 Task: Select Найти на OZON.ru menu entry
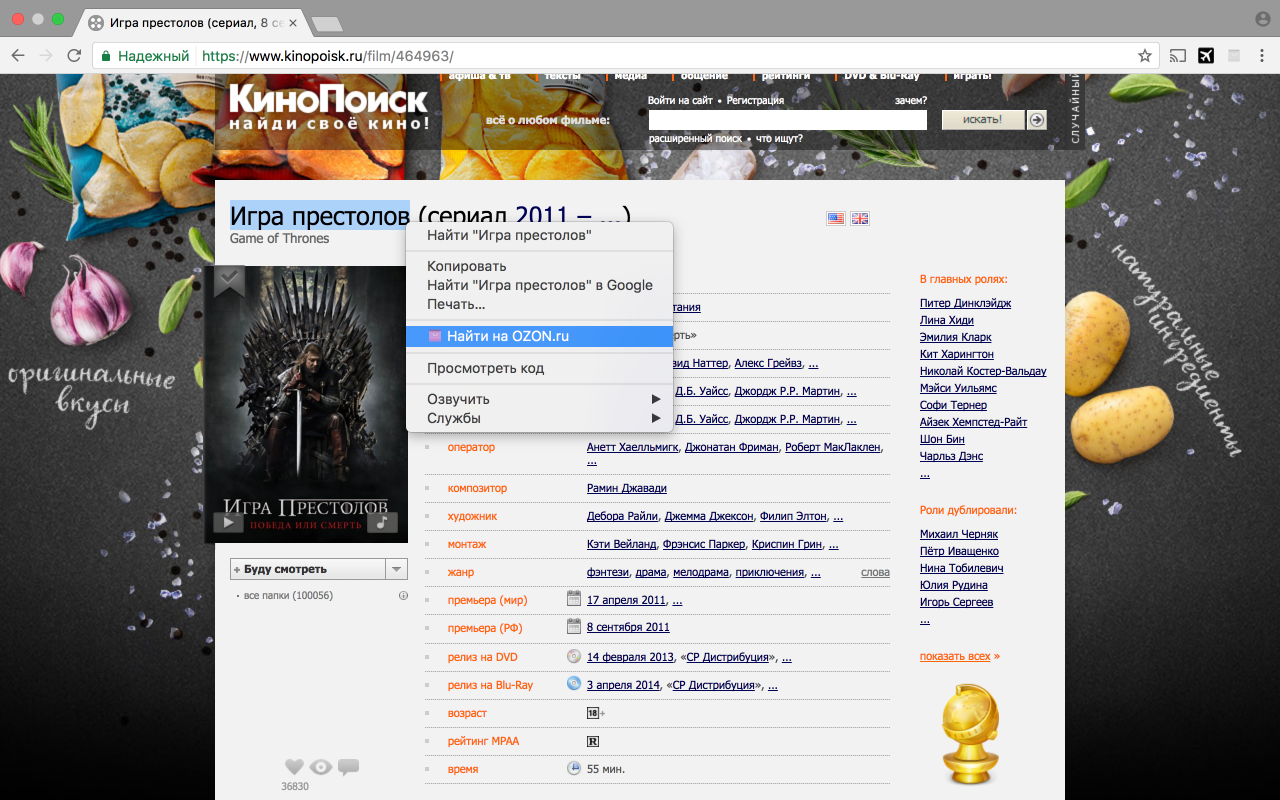539,336
